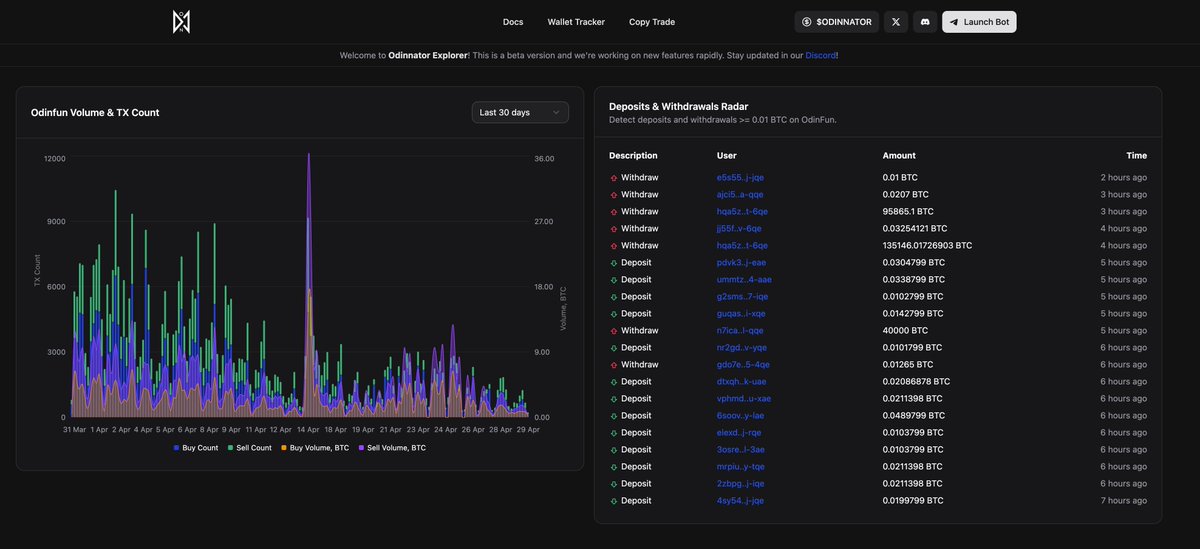Open the Copy Trade menu item

[x=652, y=22]
